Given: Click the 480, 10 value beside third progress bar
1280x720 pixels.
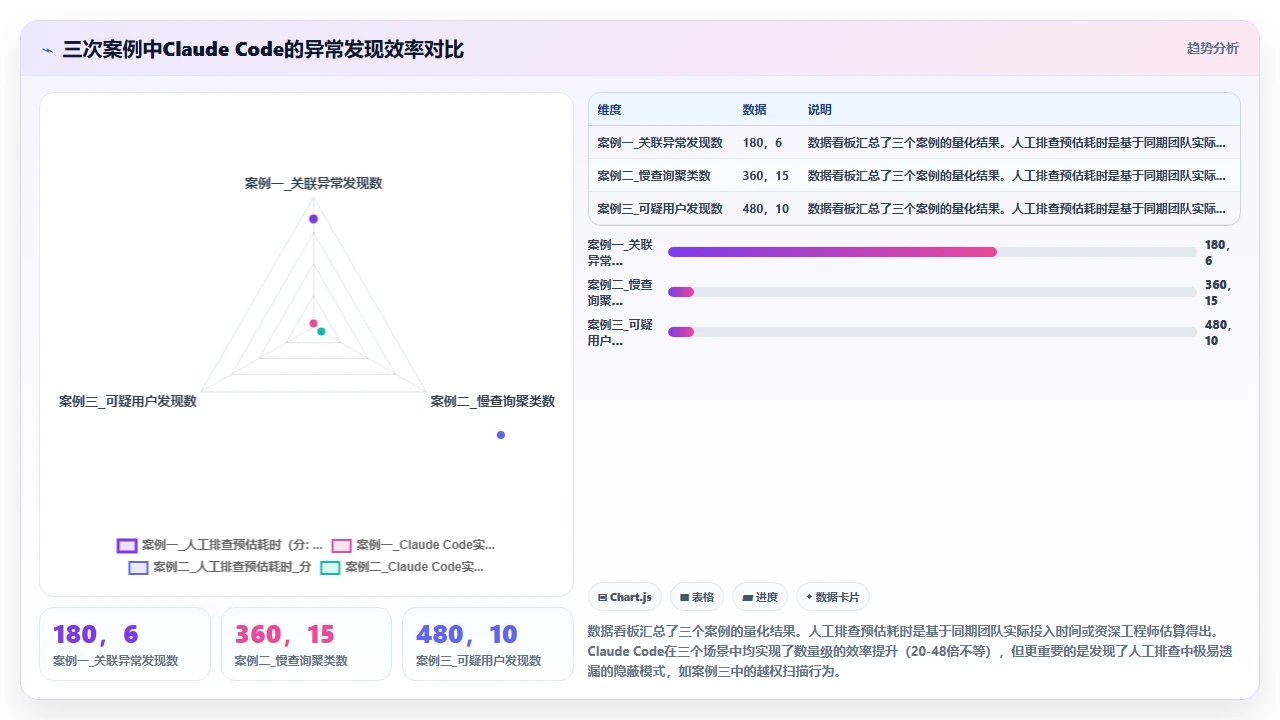Looking at the screenshot, I should (1218, 332).
